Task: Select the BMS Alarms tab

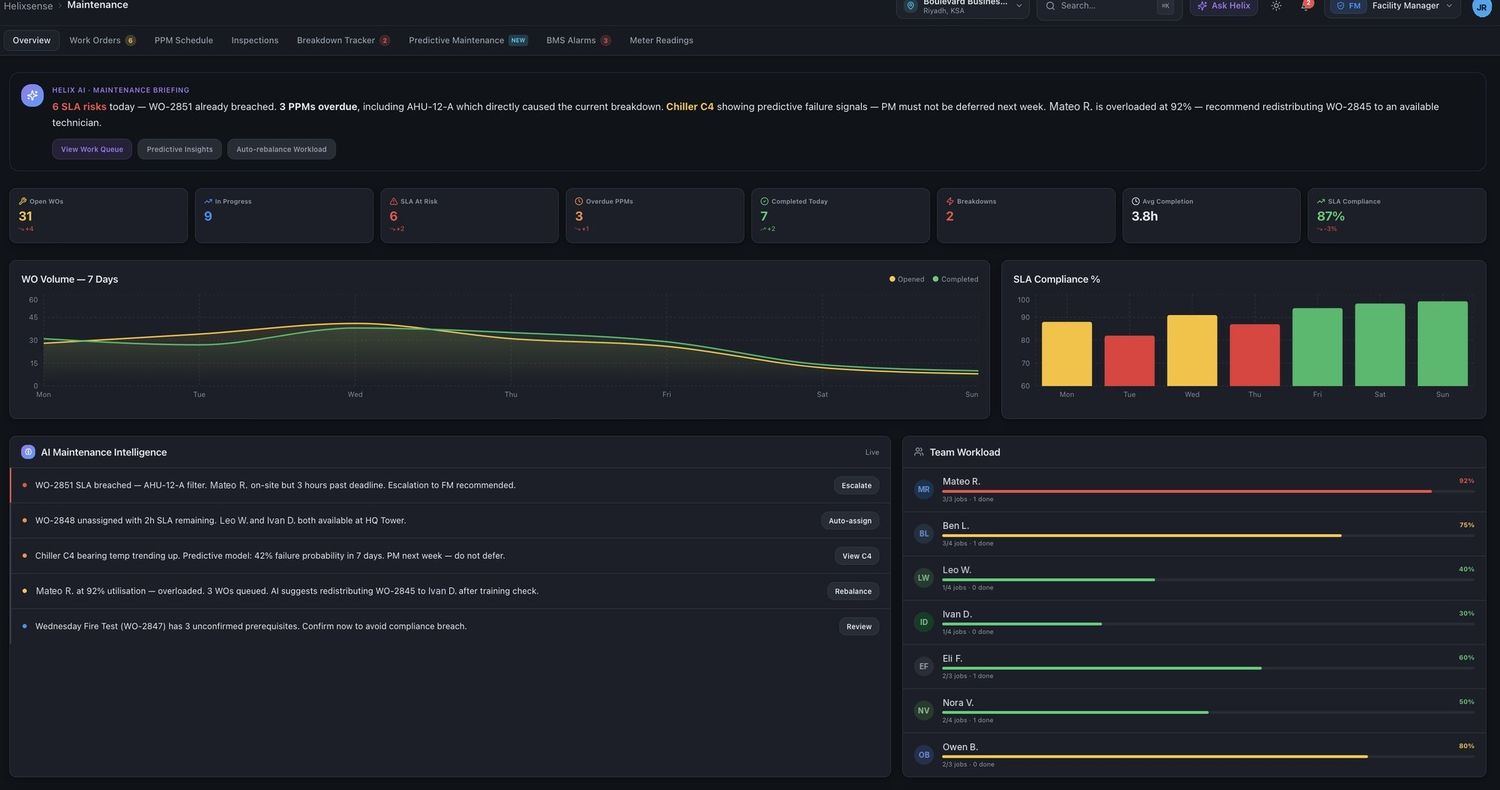Action: coord(578,40)
